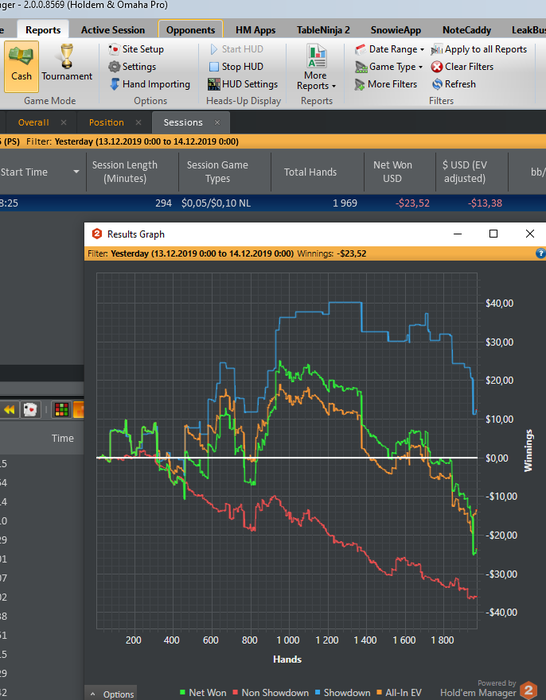Open SnowieApp tab

396,30
